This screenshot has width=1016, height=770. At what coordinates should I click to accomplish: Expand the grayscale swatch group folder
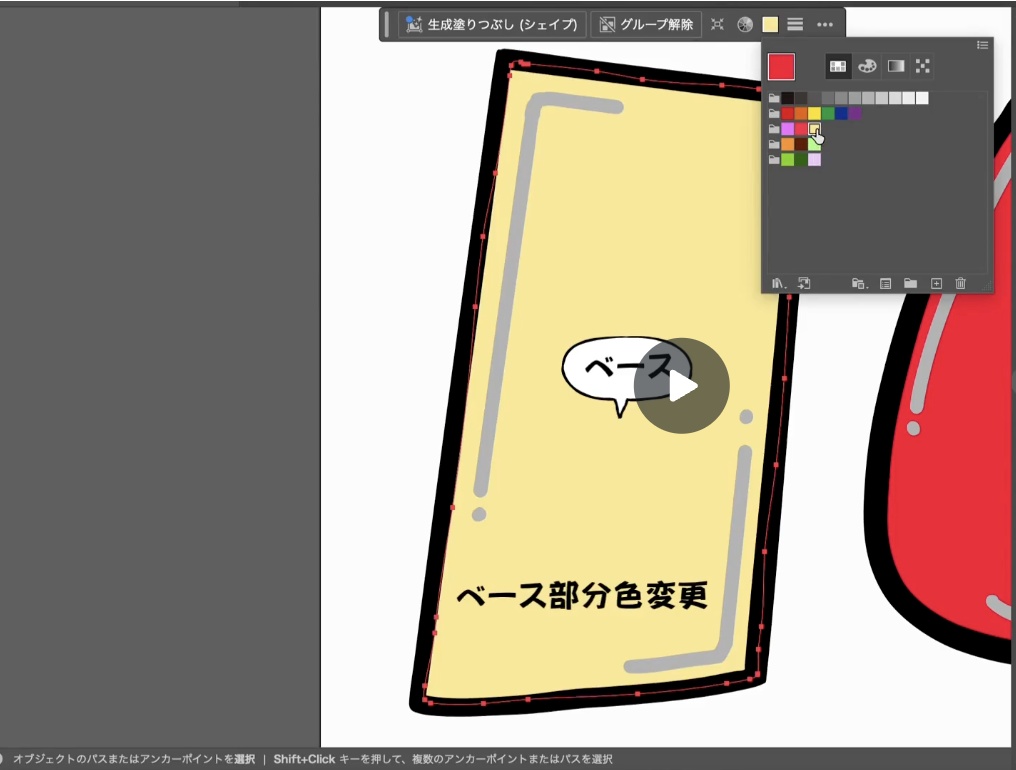774,97
